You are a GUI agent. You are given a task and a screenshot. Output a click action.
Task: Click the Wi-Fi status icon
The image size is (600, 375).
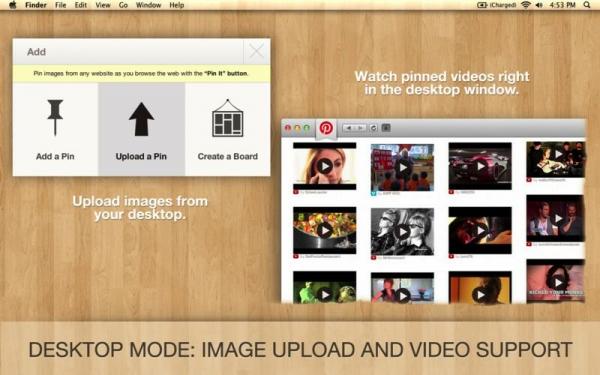point(526,5)
